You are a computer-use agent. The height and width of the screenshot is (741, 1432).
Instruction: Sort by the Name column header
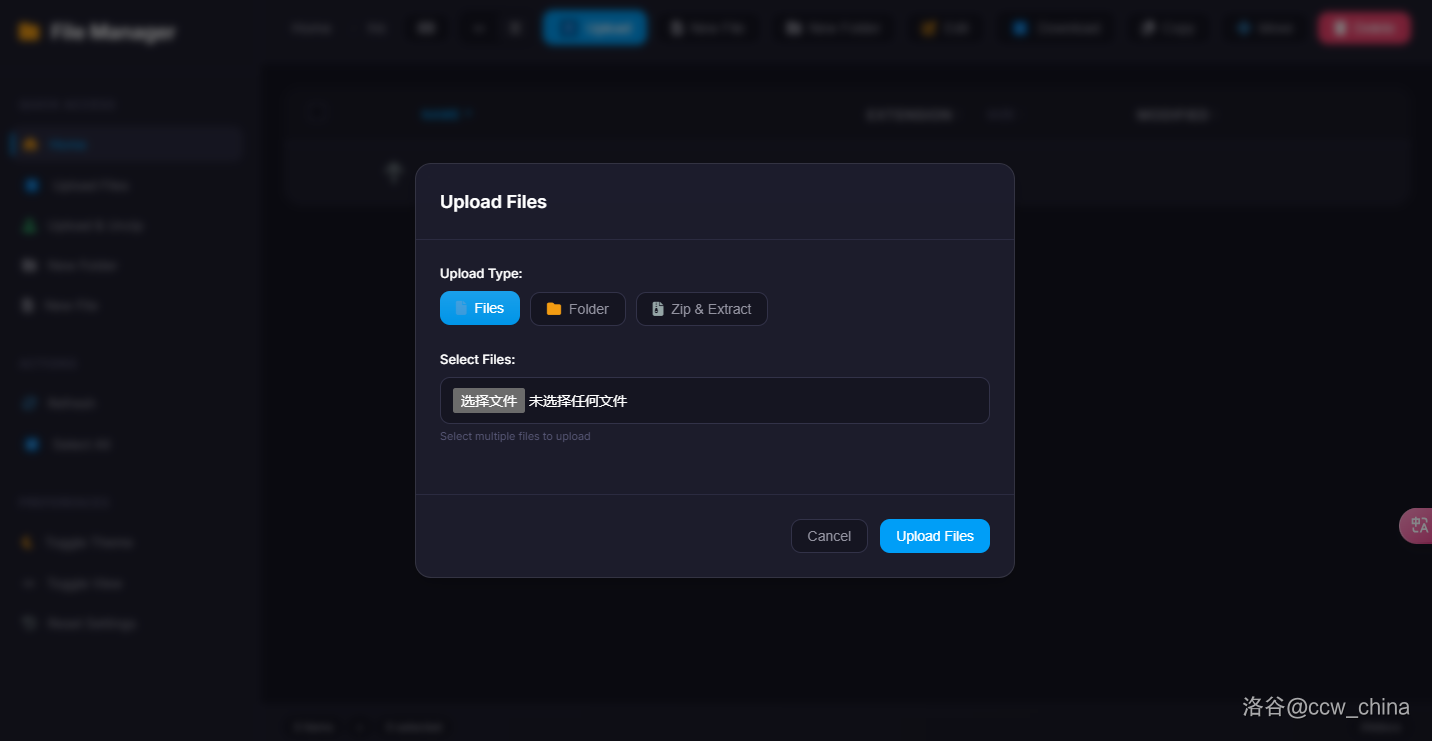[445, 115]
